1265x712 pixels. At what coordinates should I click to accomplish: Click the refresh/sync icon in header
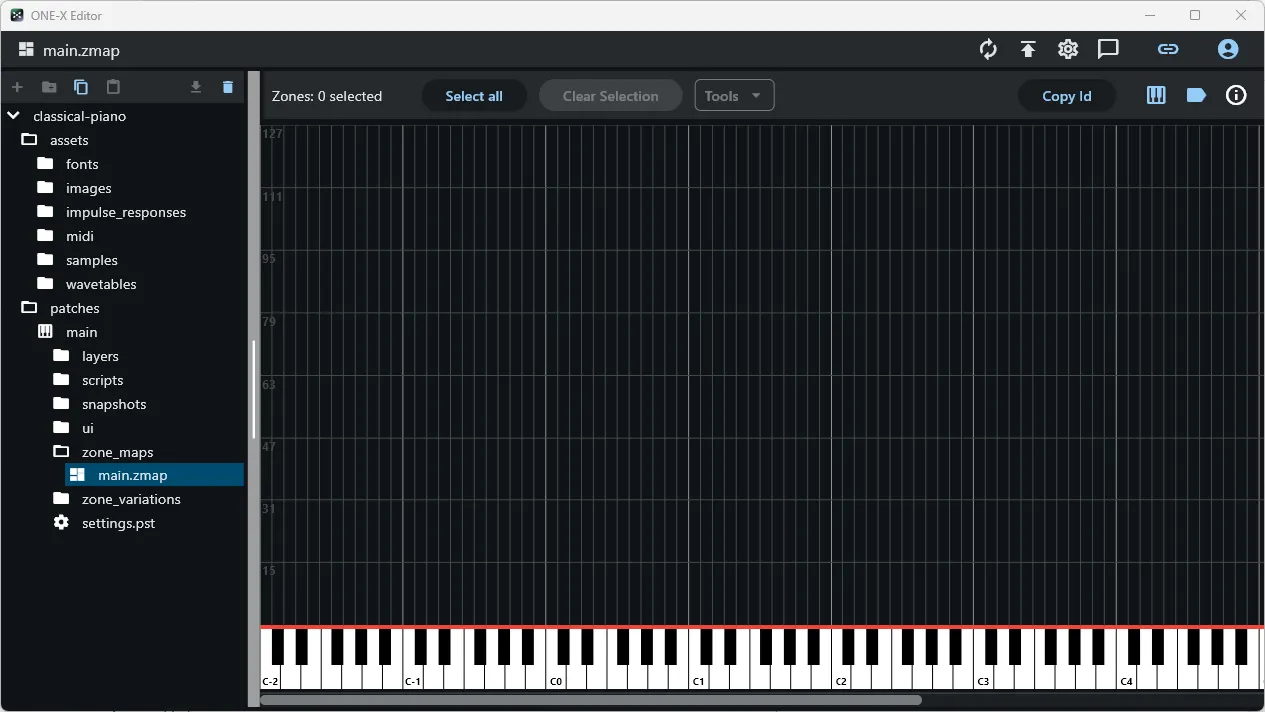click(988, 49)
